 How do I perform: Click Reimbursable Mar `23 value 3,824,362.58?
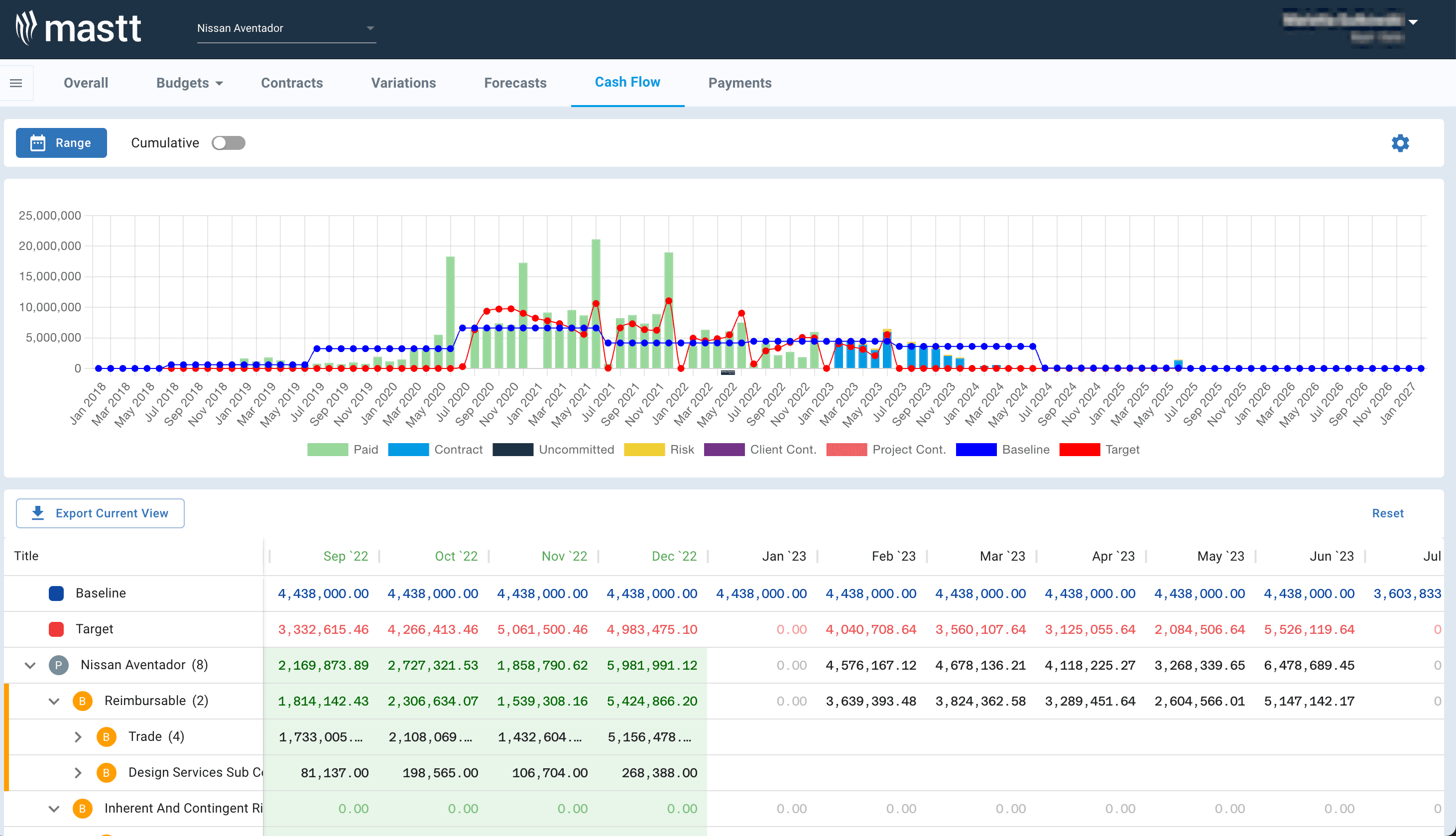[980, 701]
